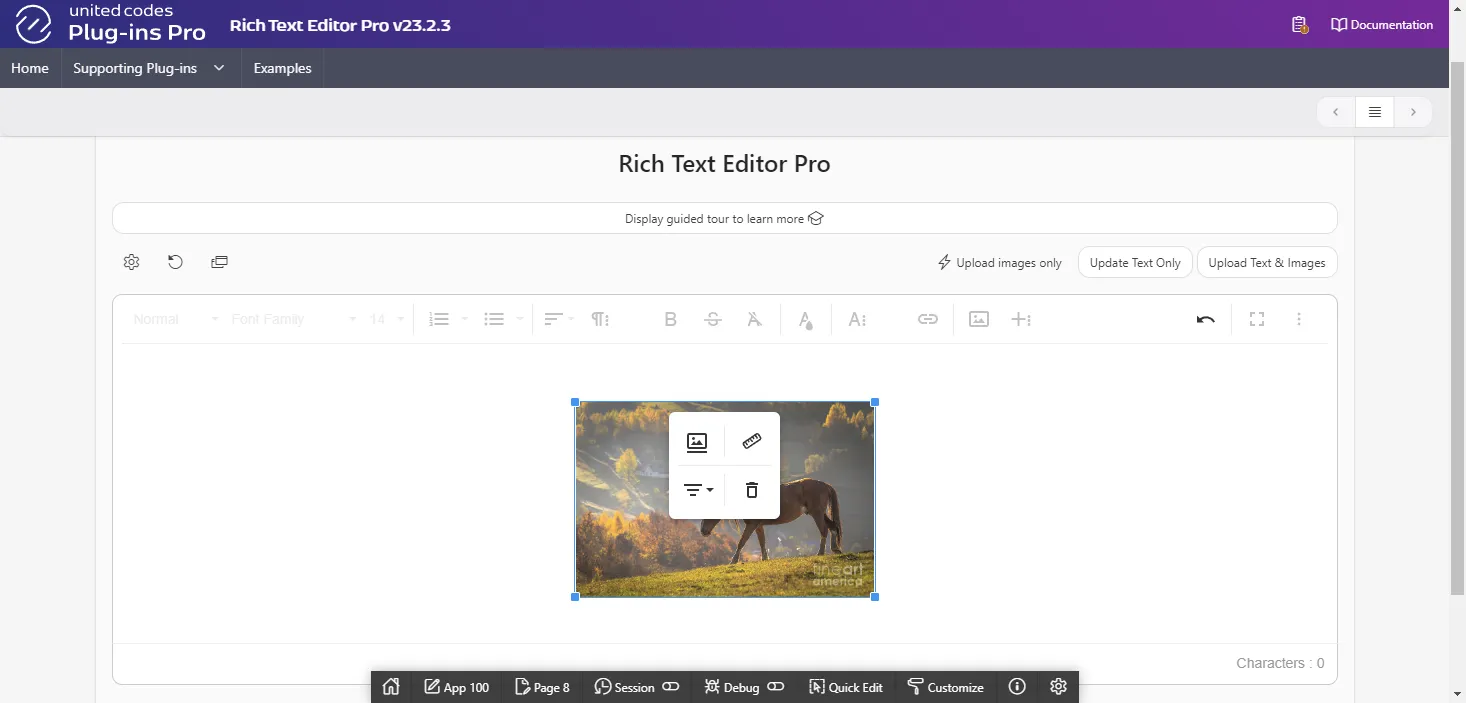Go to Home navigation tab

click(x=30, y=68)
